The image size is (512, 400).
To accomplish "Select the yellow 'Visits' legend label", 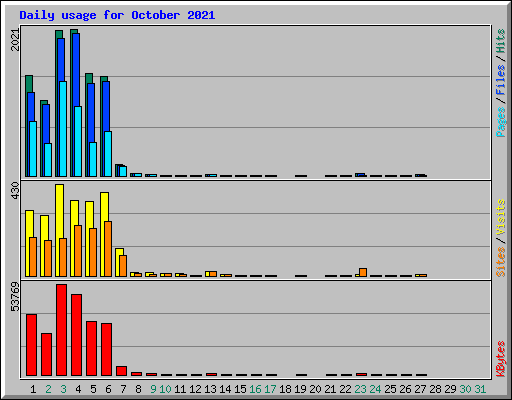I will [x=501, y=218].
